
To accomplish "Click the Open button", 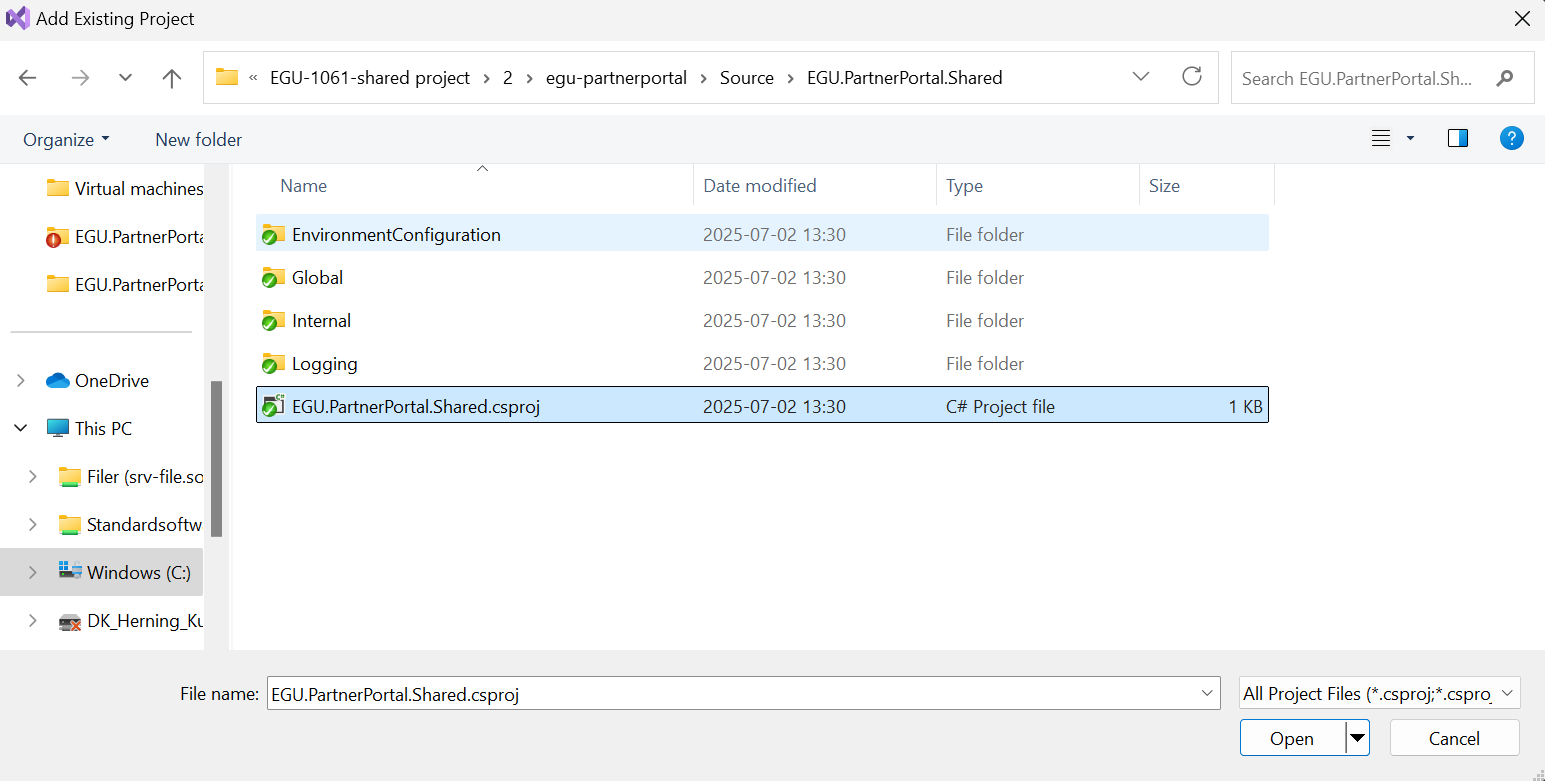I will [1292, 738].
